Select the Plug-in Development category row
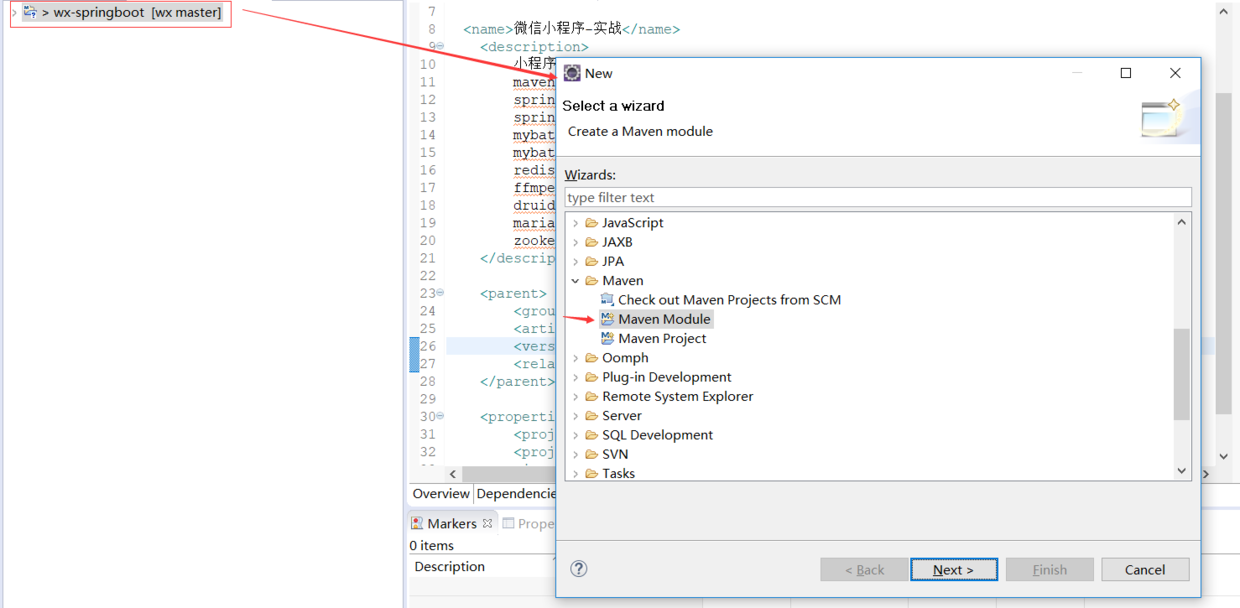The height and width of the screenshot is (608, 1240). point(666,377)
